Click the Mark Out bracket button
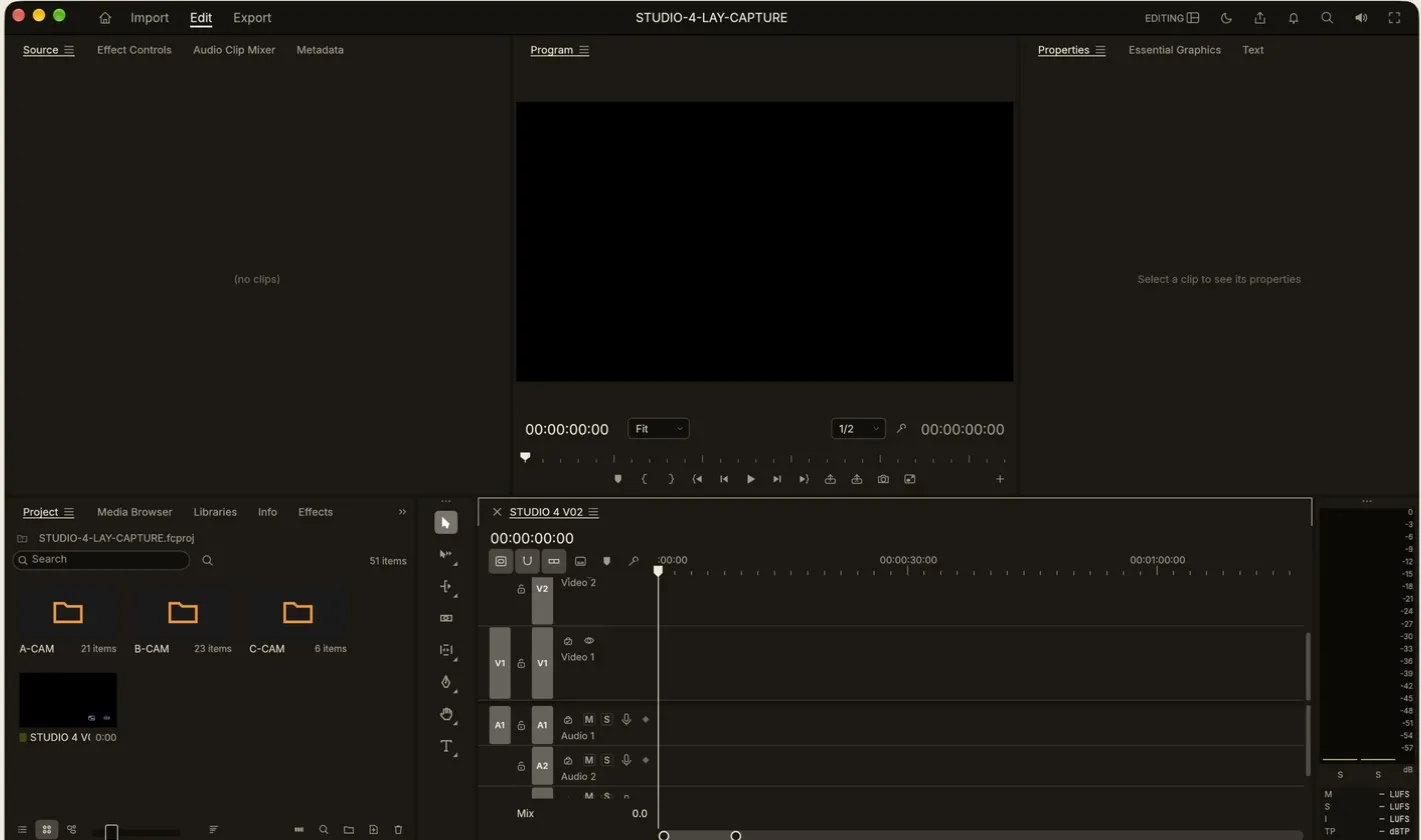 pos(671,479)
